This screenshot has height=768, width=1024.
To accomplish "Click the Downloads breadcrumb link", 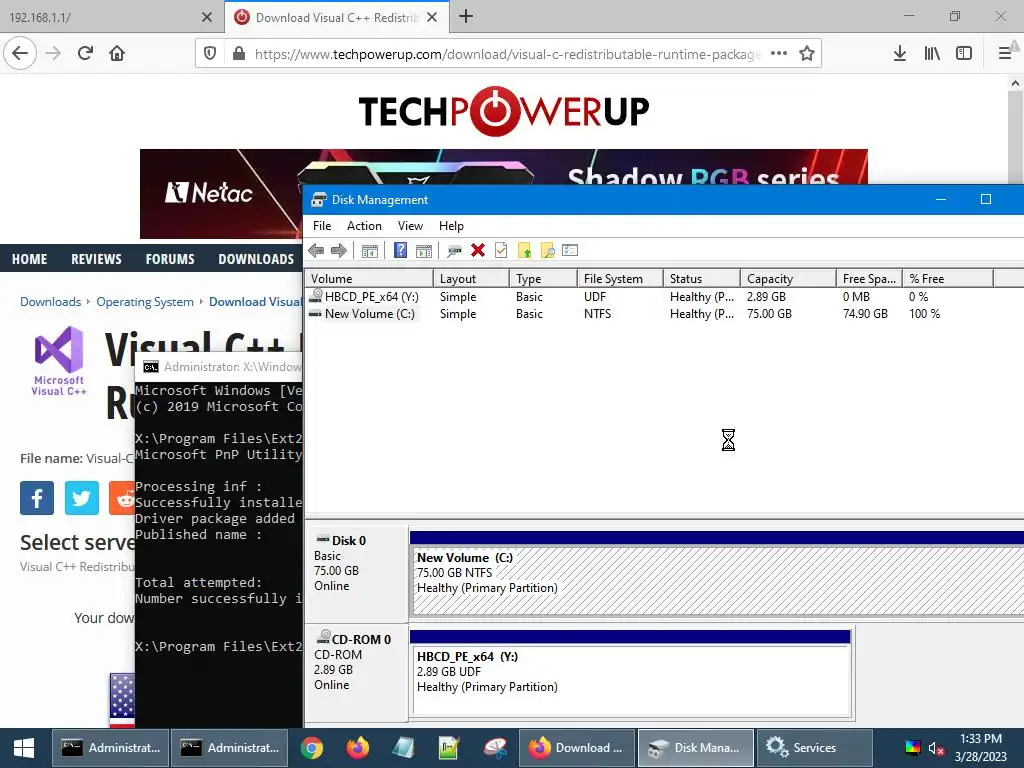I will 50,302.
